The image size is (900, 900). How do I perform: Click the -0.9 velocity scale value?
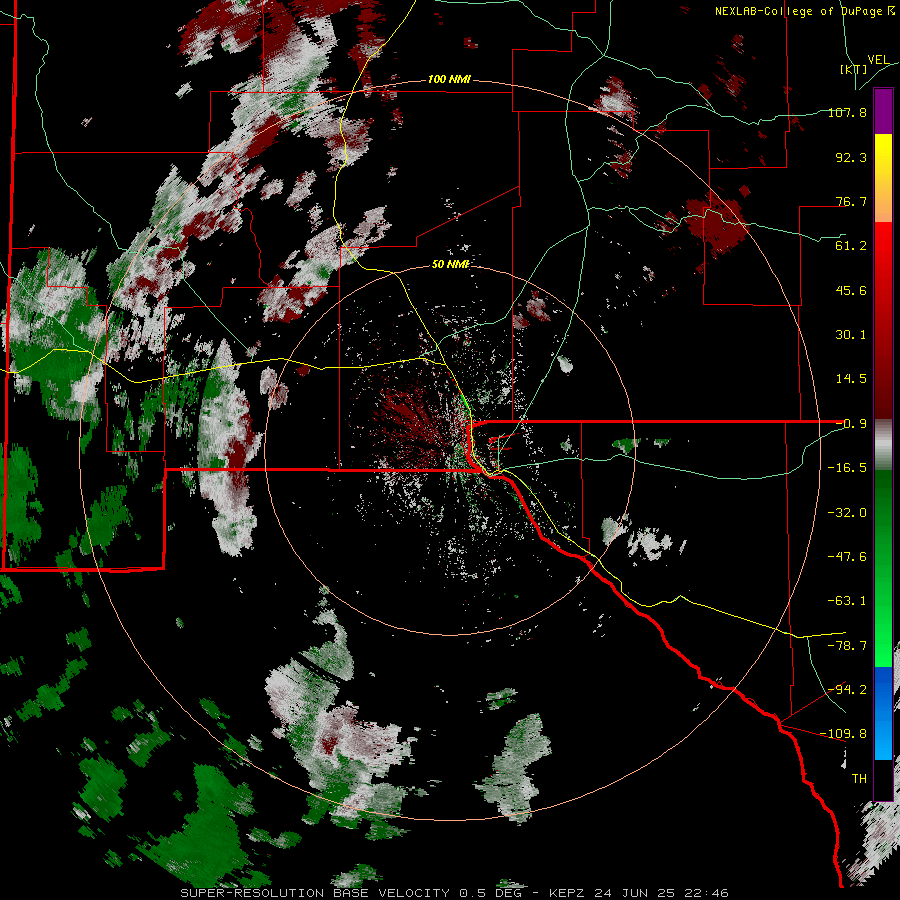851,424
